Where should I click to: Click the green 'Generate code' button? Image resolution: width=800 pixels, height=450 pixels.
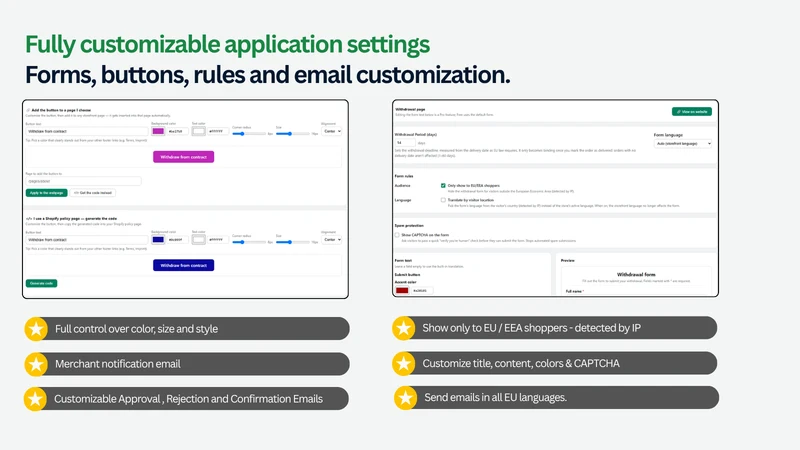(41, 283)
